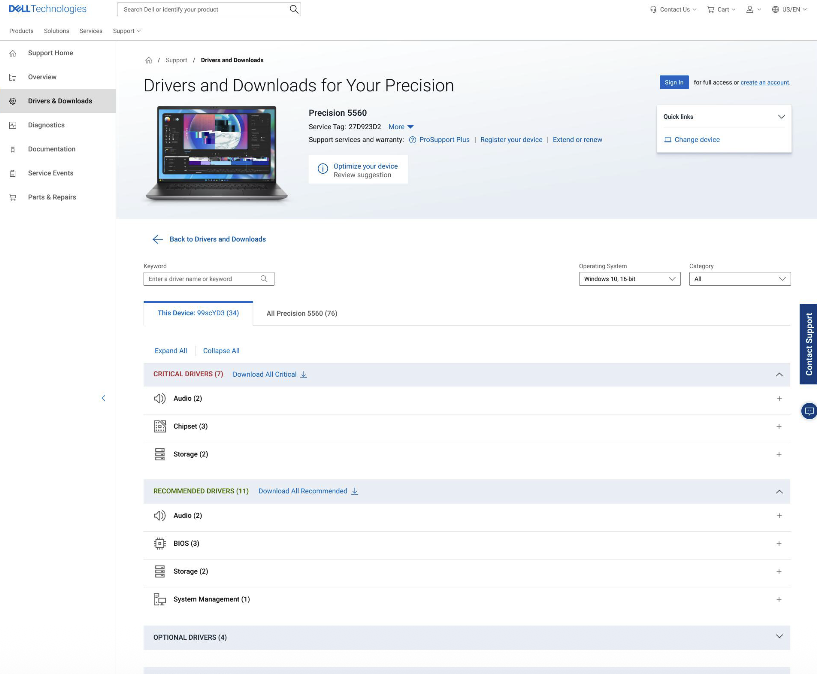
Task: Click the breadcrumb home icon
Action: 148,60
